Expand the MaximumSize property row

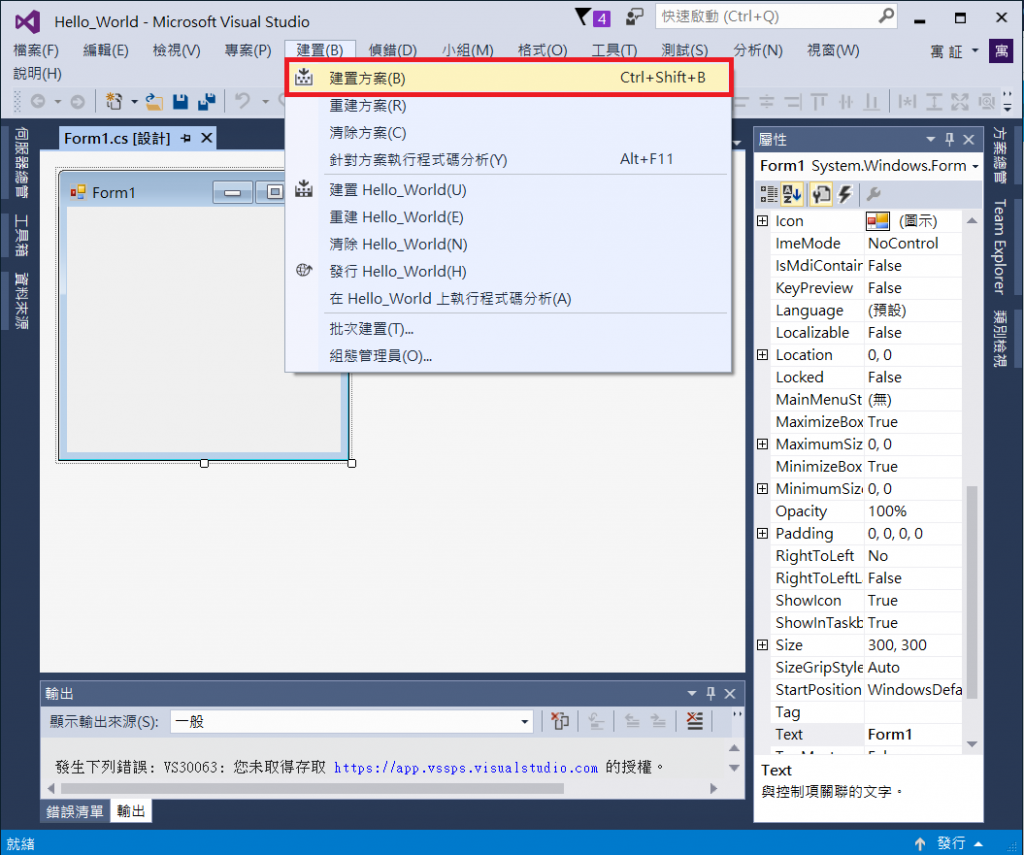762,444
